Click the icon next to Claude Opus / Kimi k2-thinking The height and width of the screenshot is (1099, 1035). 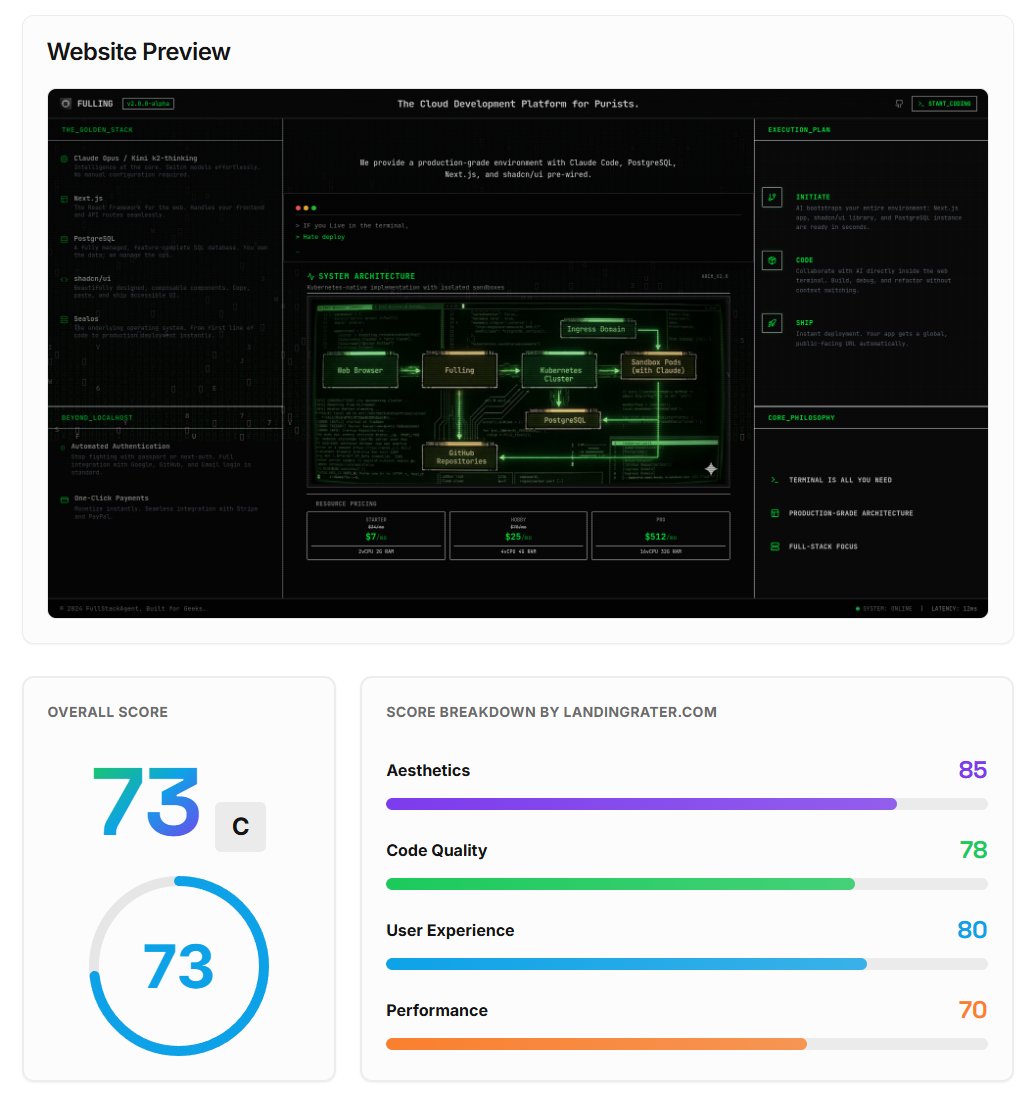64,158
